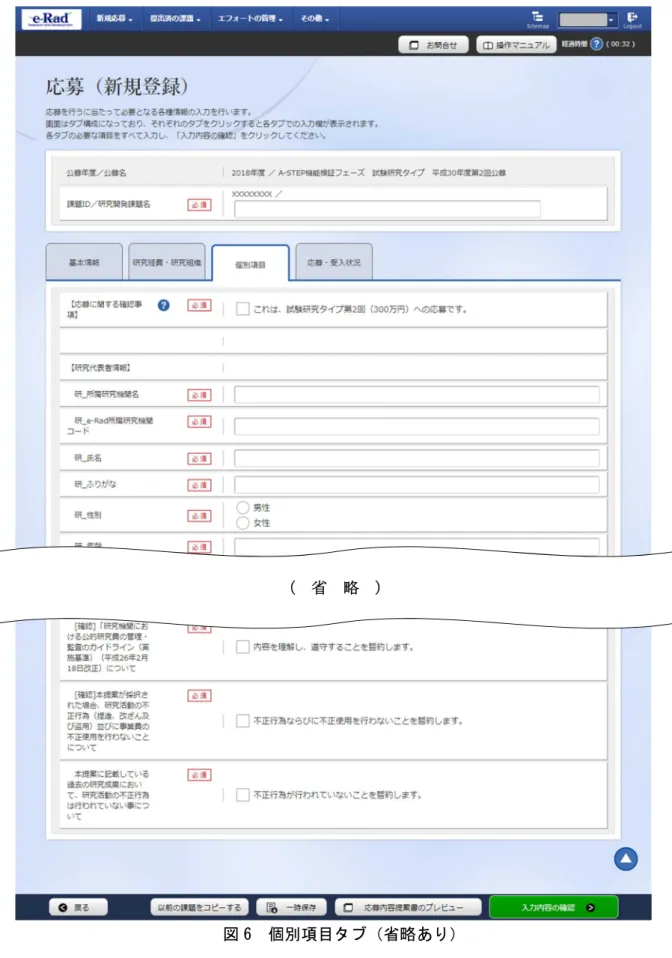Click the 研究開発課題名 input field
The image size is (672, 958).
(387, 209)
